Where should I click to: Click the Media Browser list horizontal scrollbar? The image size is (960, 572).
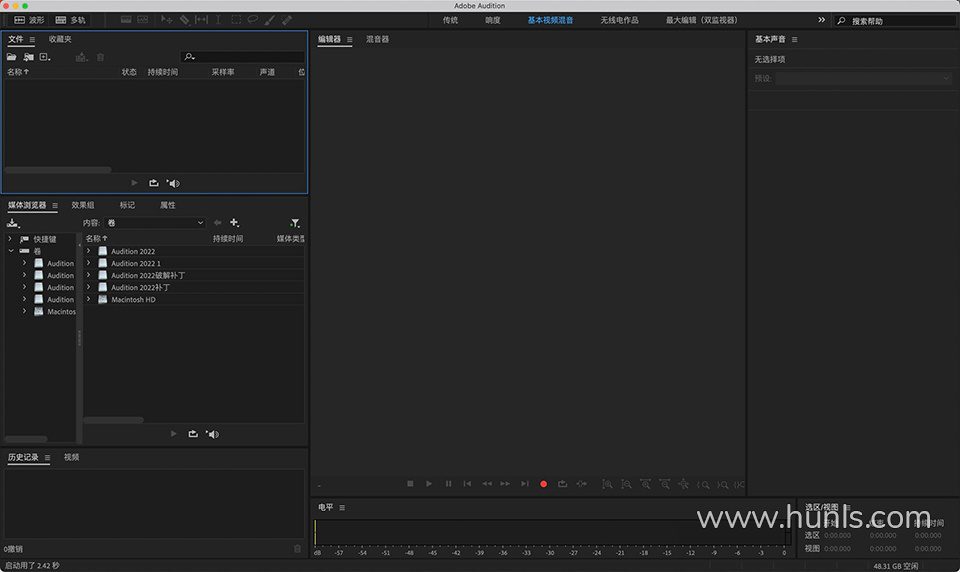tap(113, 420)
